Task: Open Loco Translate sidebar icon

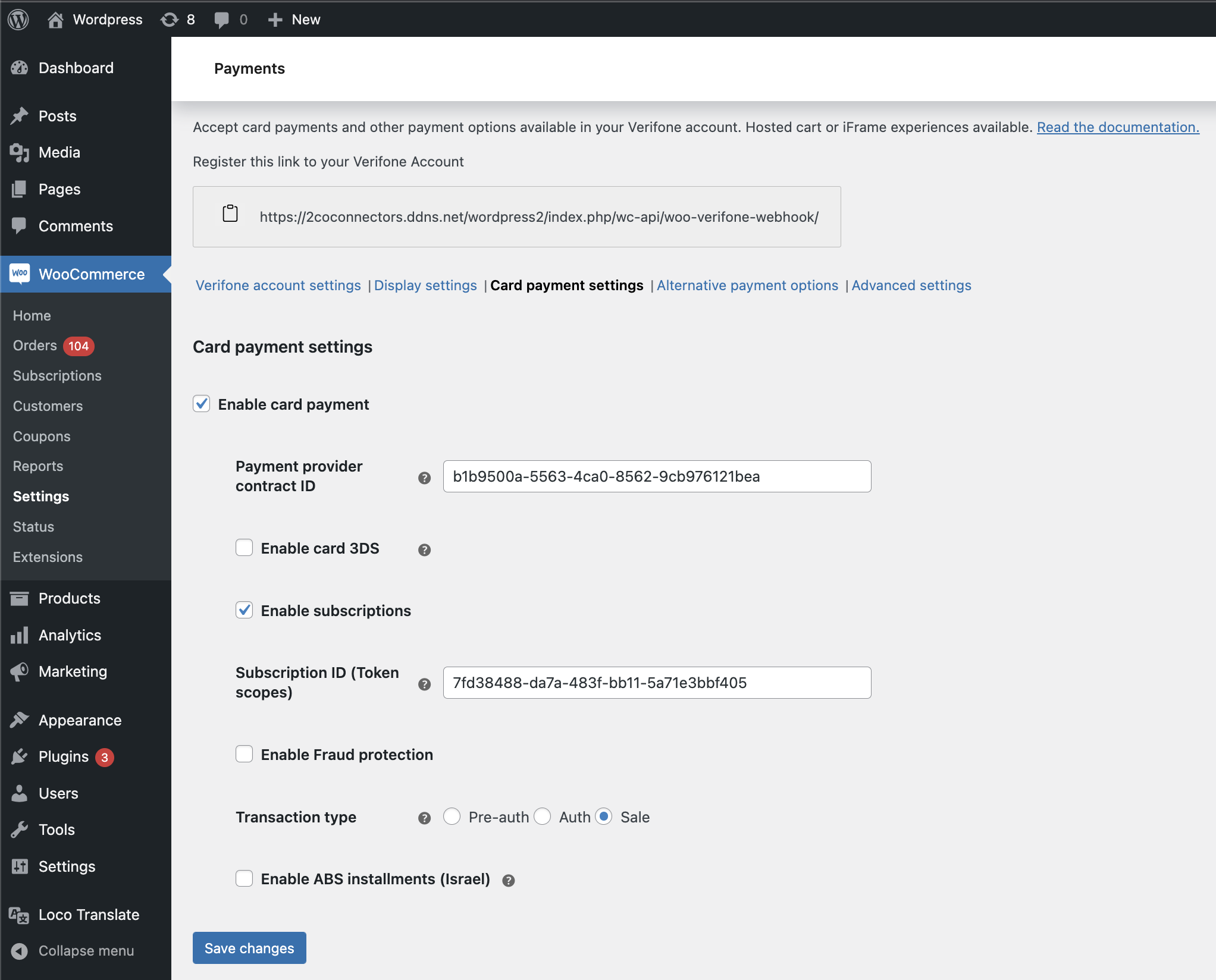Action: tap(18, 915)
